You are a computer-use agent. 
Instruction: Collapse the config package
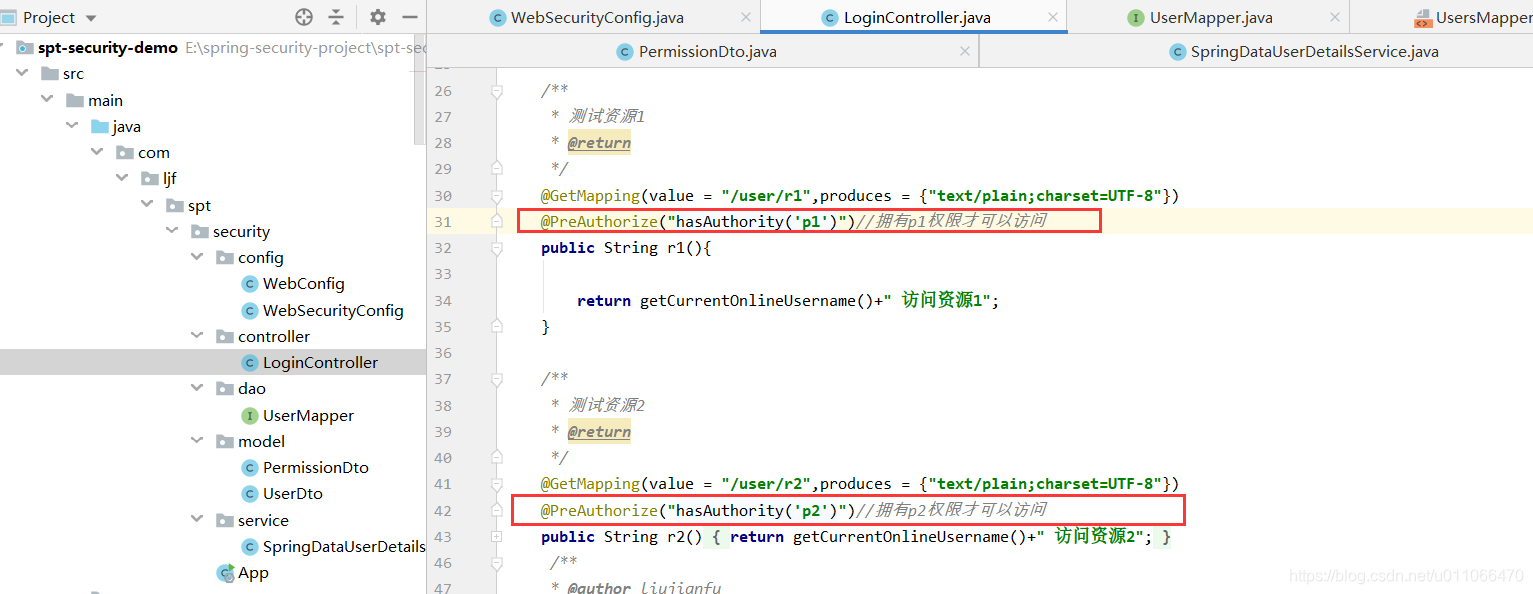(197, 257)
